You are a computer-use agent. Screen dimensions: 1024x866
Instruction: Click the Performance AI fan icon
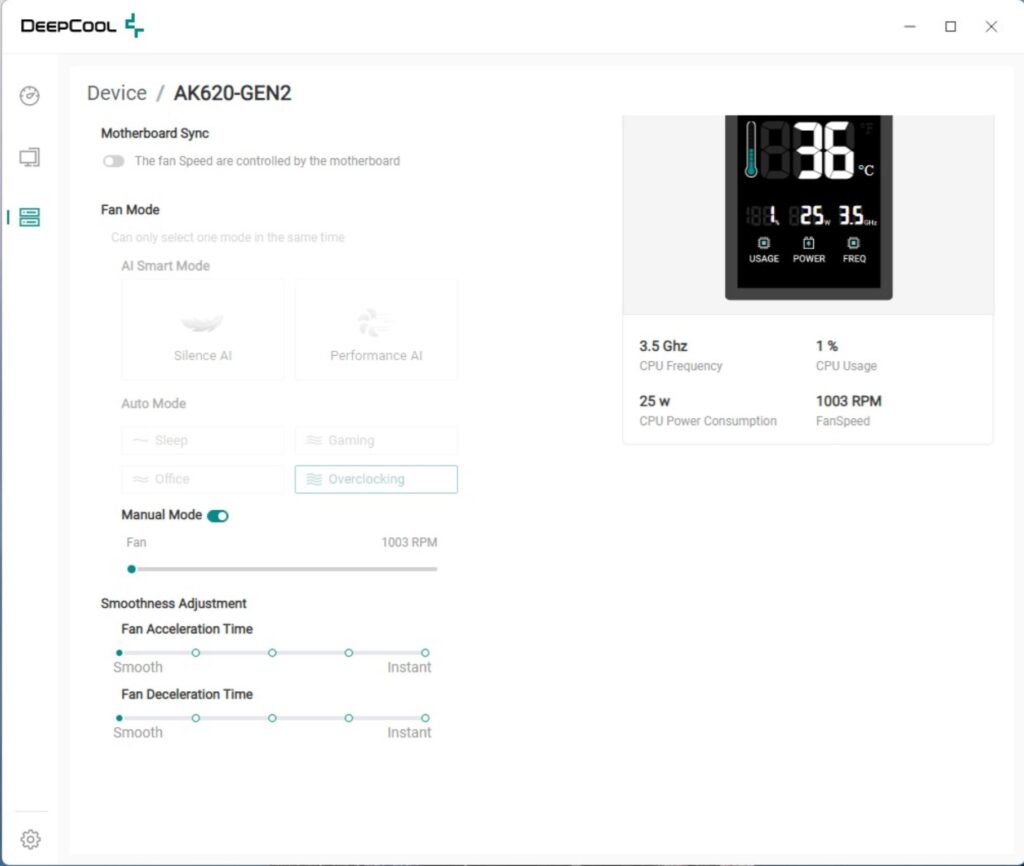click(x=375, y=322)
